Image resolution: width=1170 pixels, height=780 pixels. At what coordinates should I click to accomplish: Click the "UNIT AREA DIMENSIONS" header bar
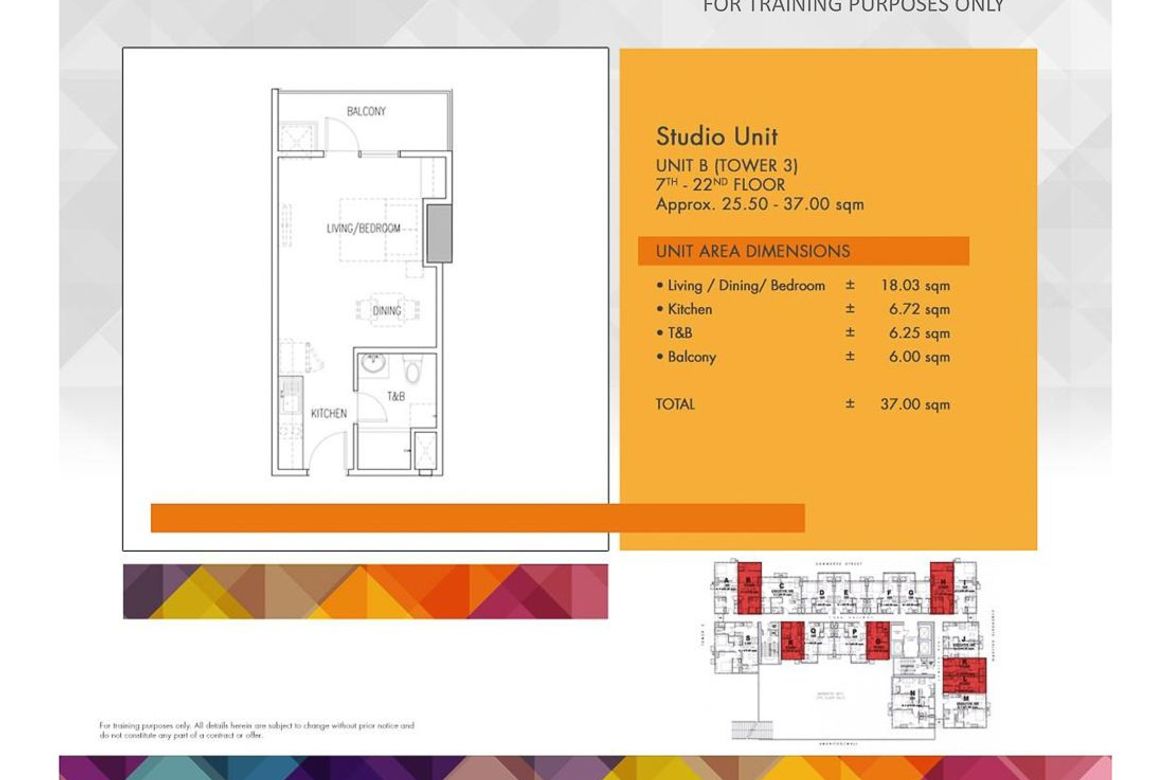[804, 252]
